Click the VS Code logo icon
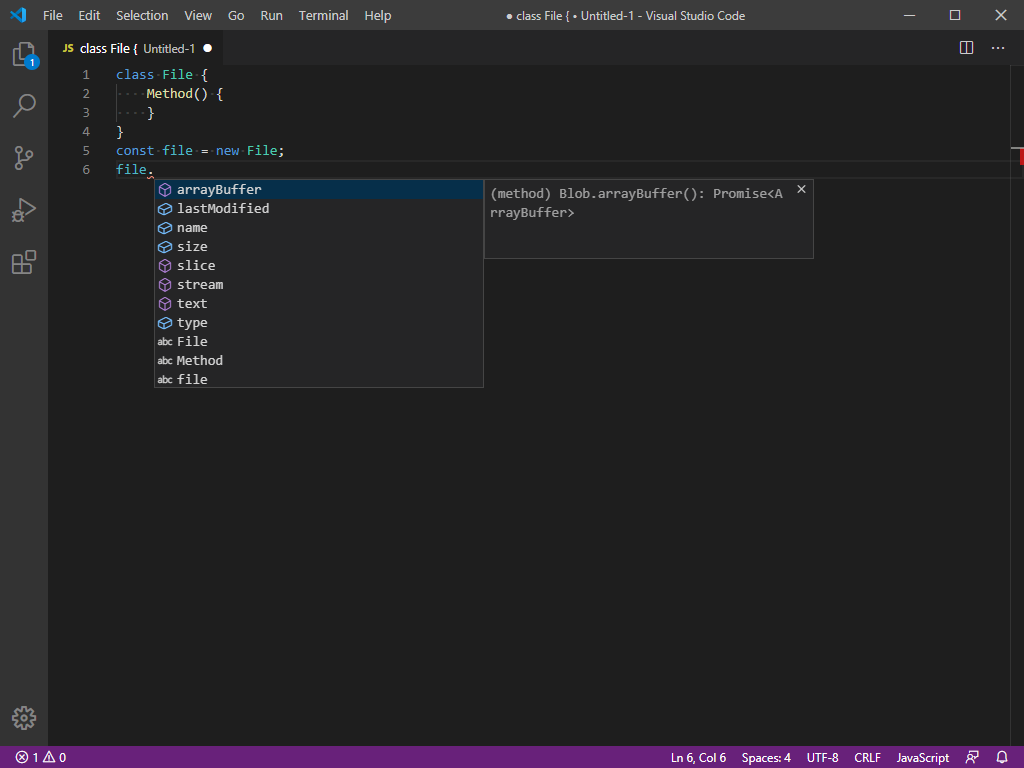The image size is (1024, 768). (x=18, y=15)
